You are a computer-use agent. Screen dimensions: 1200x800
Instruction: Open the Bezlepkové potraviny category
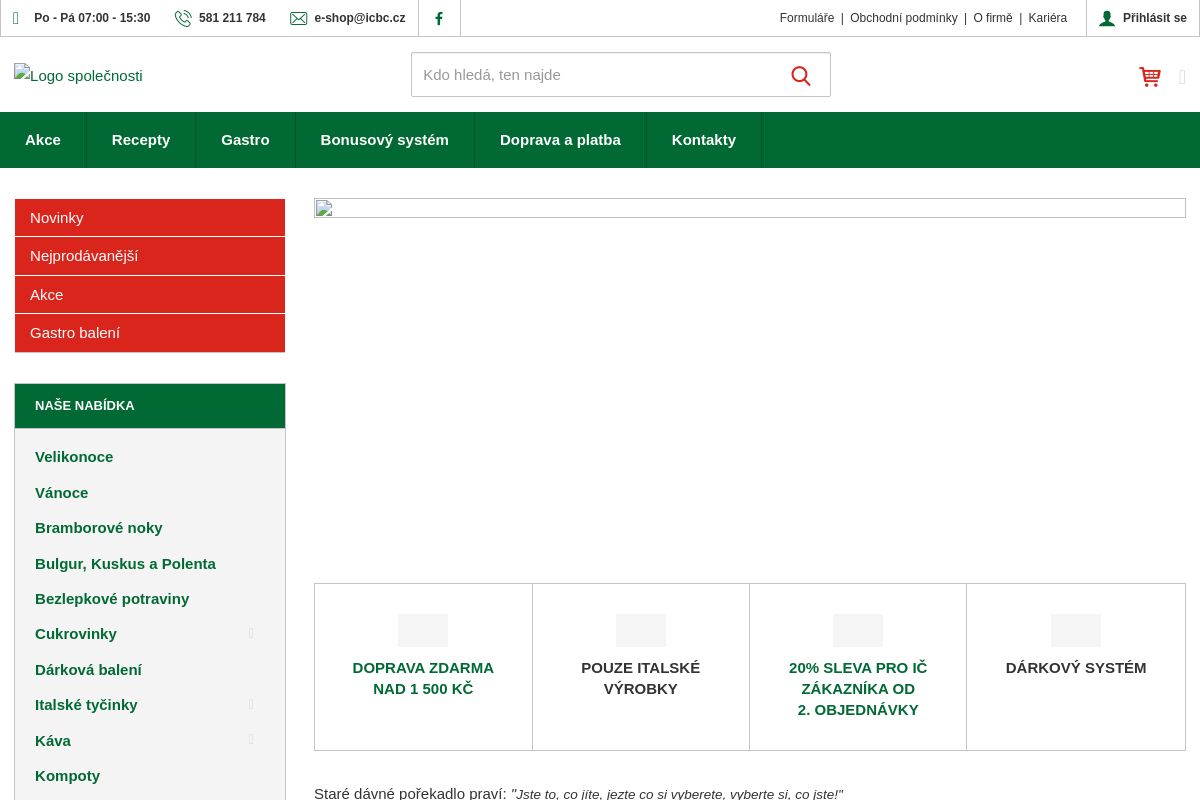(112, 599)
